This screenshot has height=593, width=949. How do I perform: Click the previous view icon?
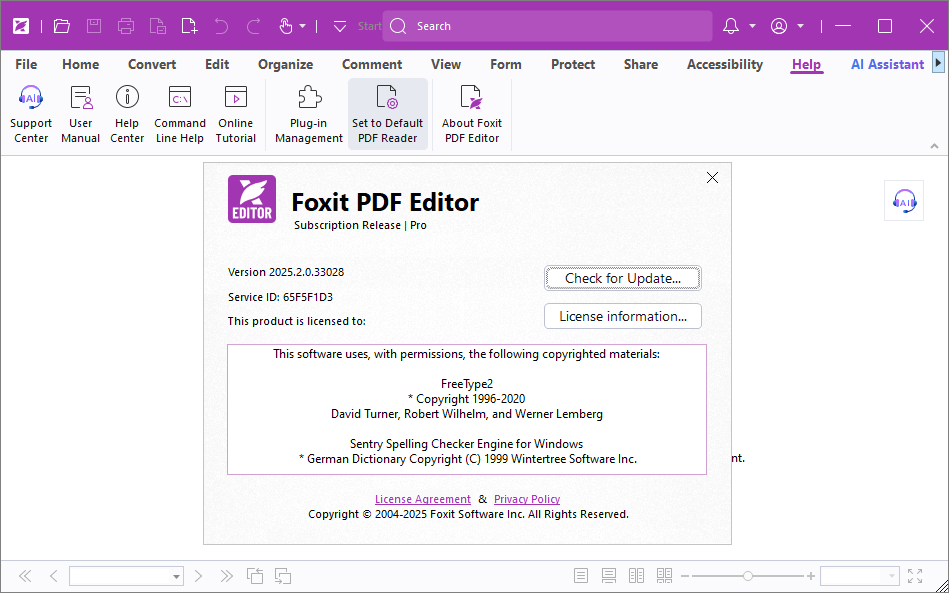(x=255, y=575)
